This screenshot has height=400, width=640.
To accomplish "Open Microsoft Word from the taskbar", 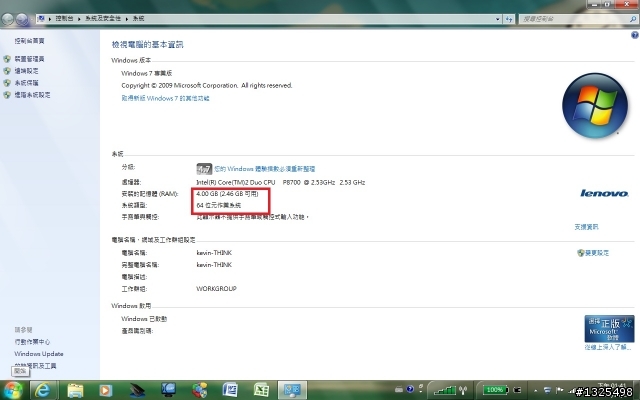I will point(230,390).
